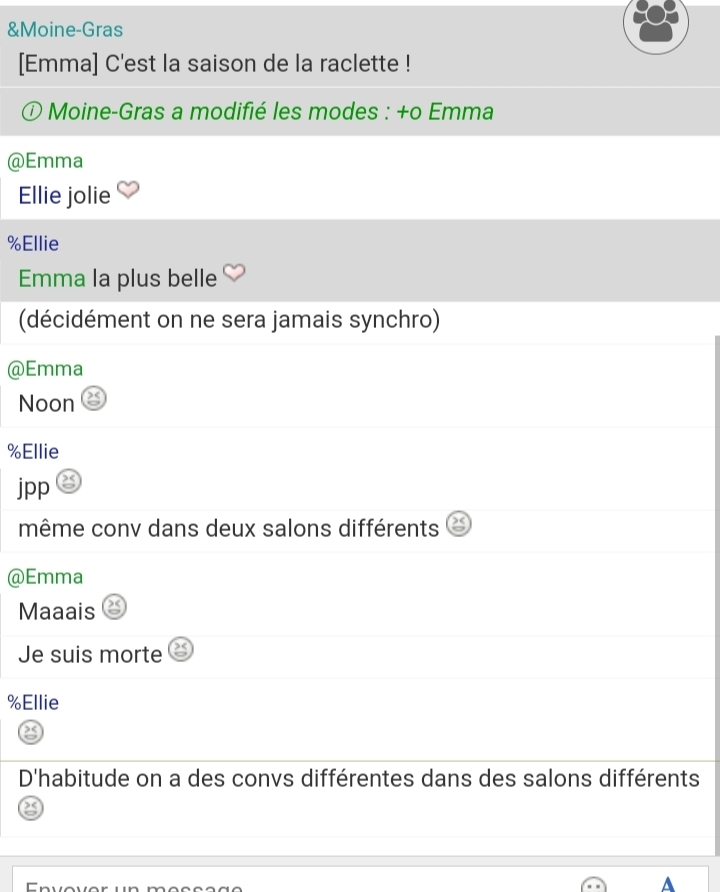The image size is (720, 892).
Task: Click @Emma nickname above "Noon"
Action: 45,369
